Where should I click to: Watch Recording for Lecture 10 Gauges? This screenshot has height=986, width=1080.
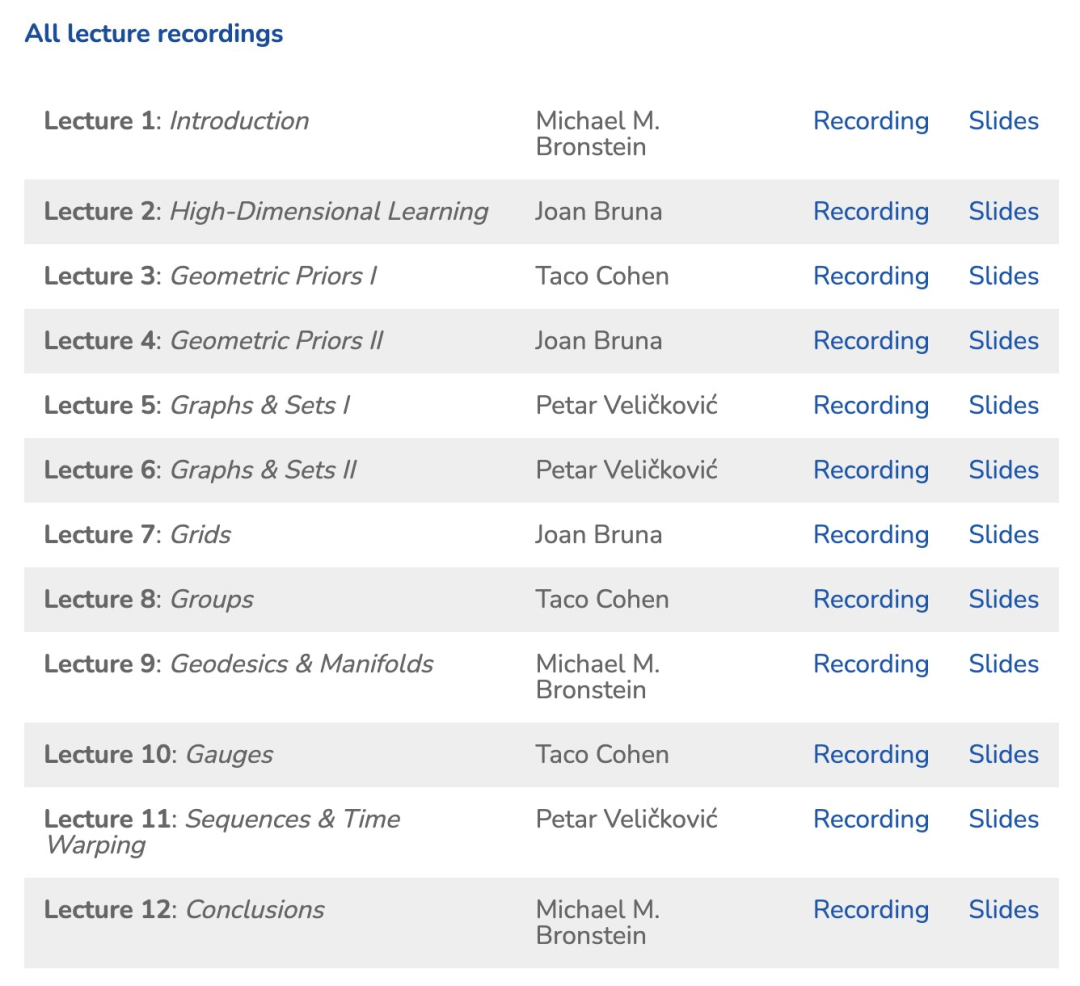point(870,755)
